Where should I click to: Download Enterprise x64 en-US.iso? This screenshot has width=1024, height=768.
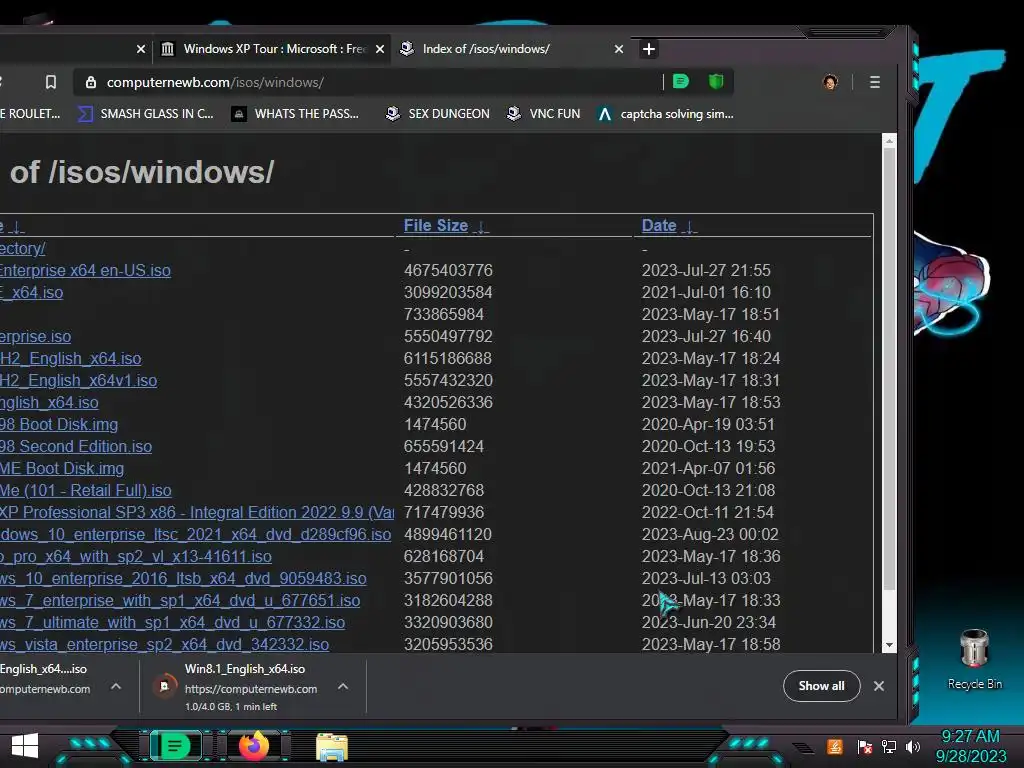(x=85, y=270)
